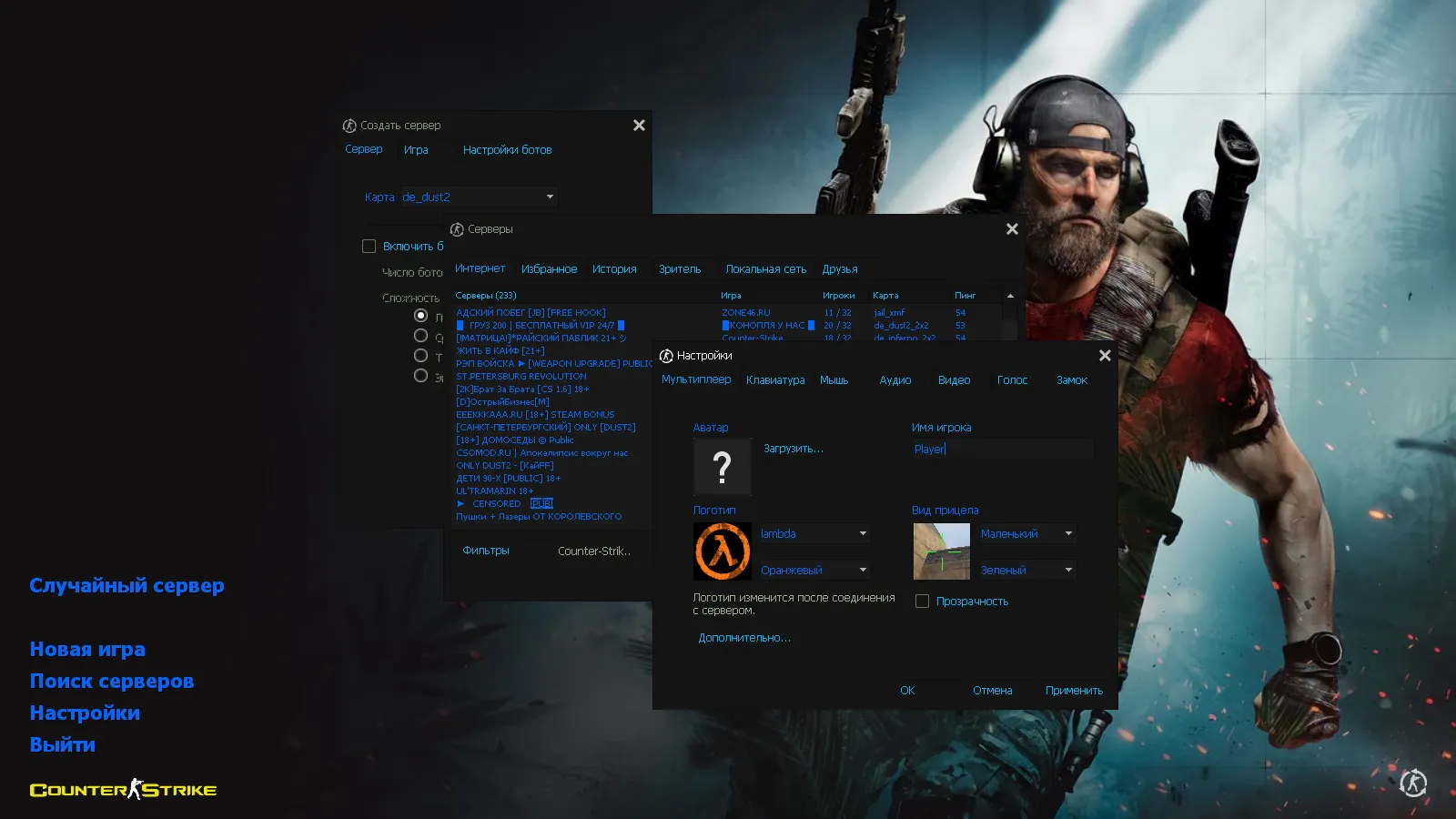Close the Настройки settings window
This screenshot has height=819, width=1456.
click(x=1105, y=356)
